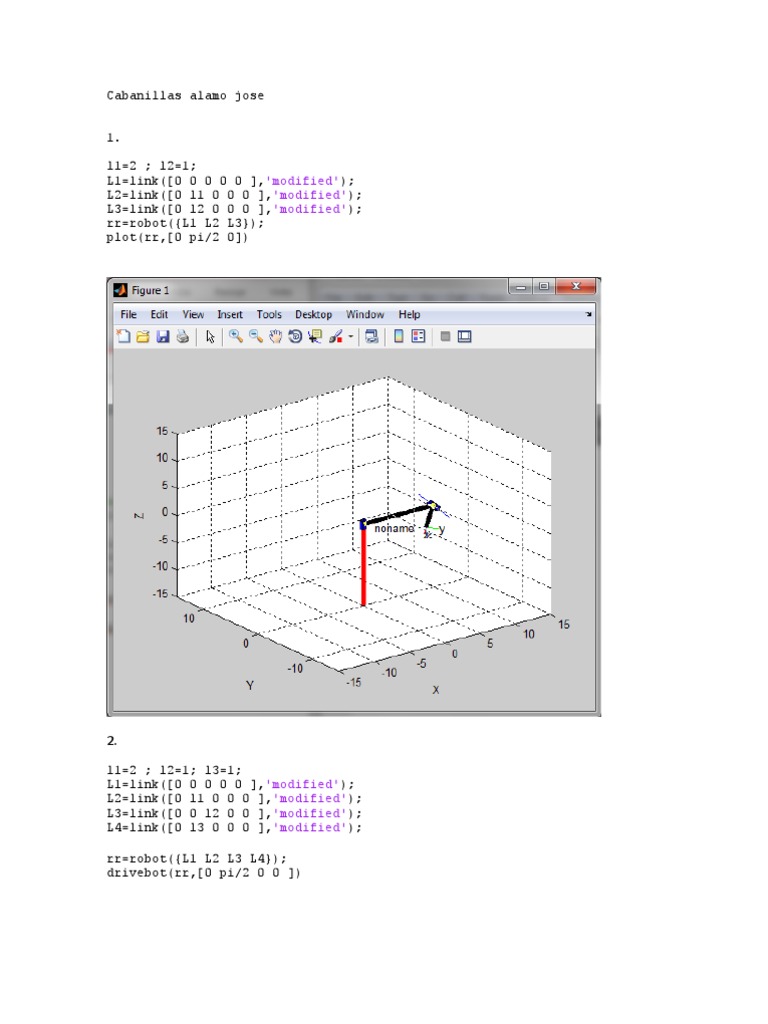Click the Show Plot Tools icon
This screenshot has width=768, height=1024.
[465, 336]
